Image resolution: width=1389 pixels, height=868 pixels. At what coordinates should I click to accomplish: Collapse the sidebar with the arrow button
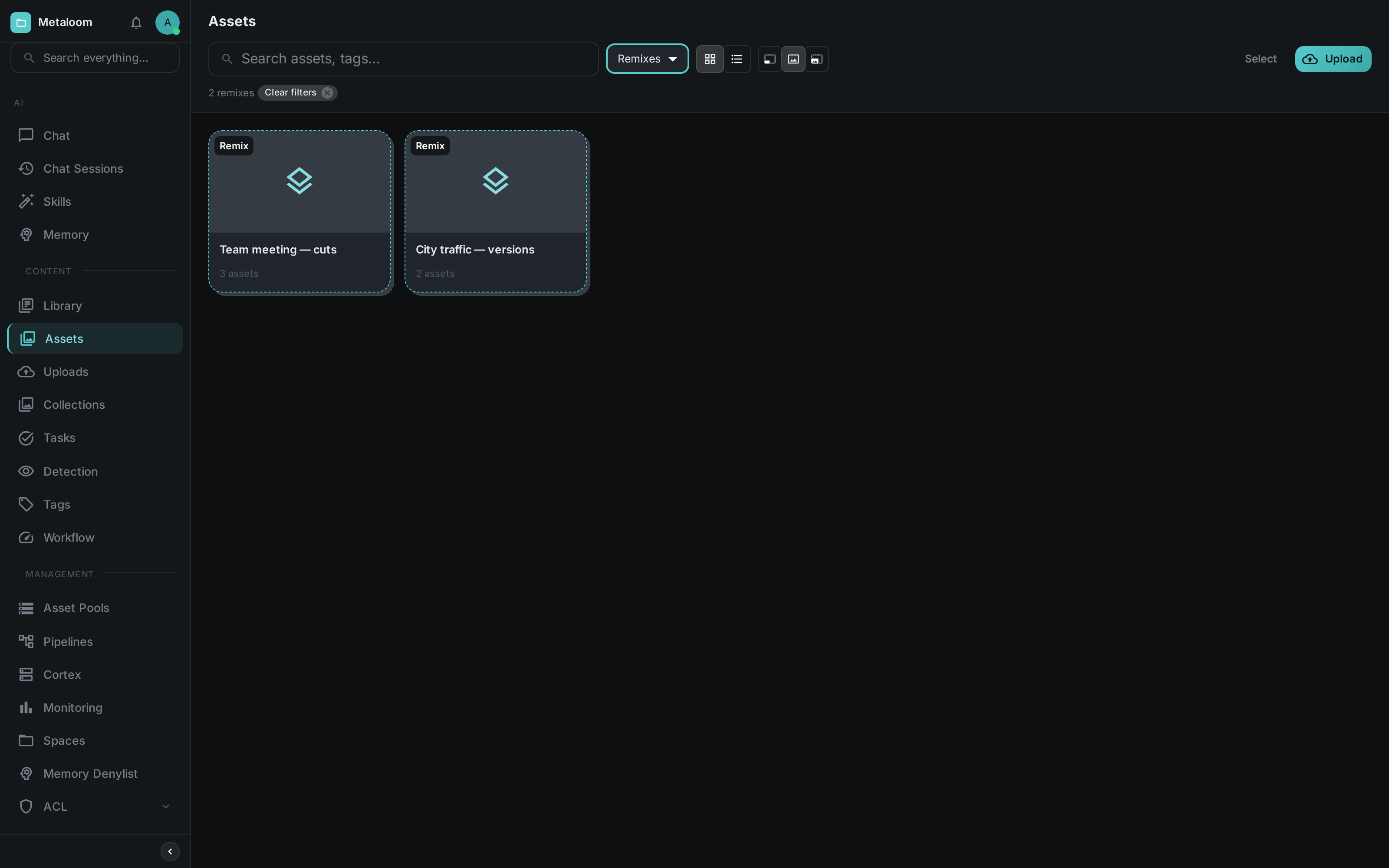pos(170,852)
